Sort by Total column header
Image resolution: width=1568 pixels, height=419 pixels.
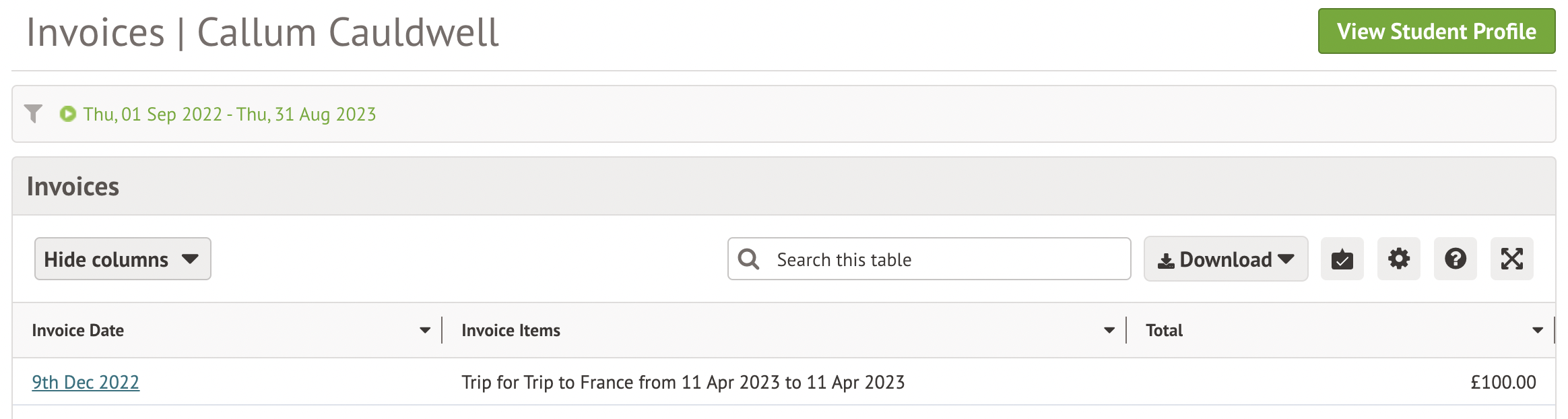(x=1164, y=331)
